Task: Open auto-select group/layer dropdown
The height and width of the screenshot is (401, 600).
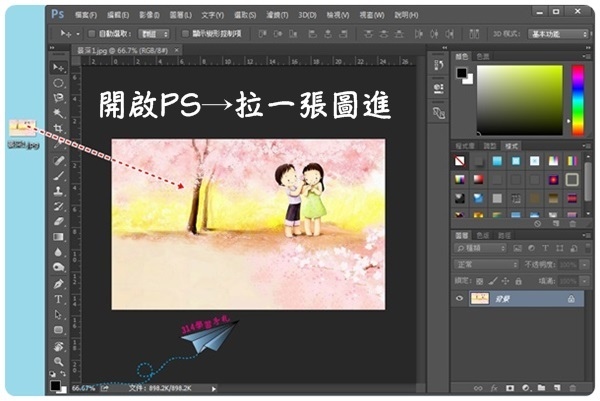Action: (x=154, y=34)
